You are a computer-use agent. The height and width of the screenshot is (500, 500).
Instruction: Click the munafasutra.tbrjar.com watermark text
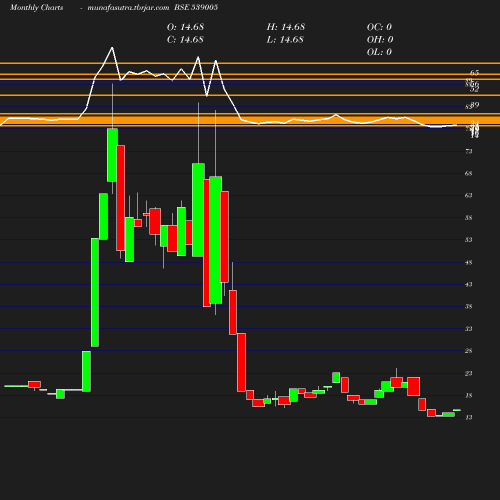pyautogui.click(x=128, y=8)
